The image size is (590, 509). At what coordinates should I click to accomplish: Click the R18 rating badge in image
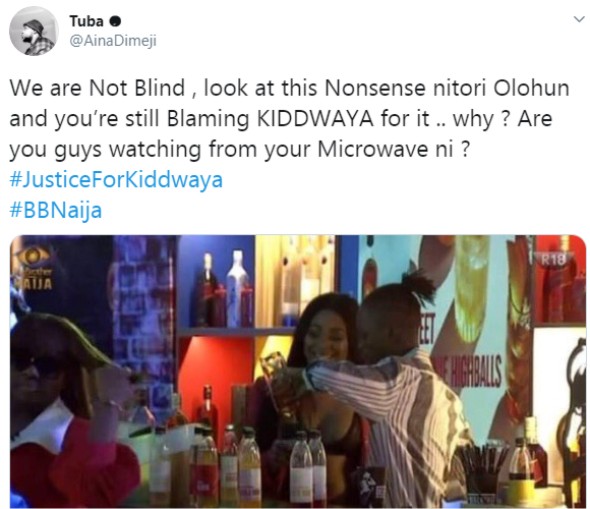click(x=554, y=259)
